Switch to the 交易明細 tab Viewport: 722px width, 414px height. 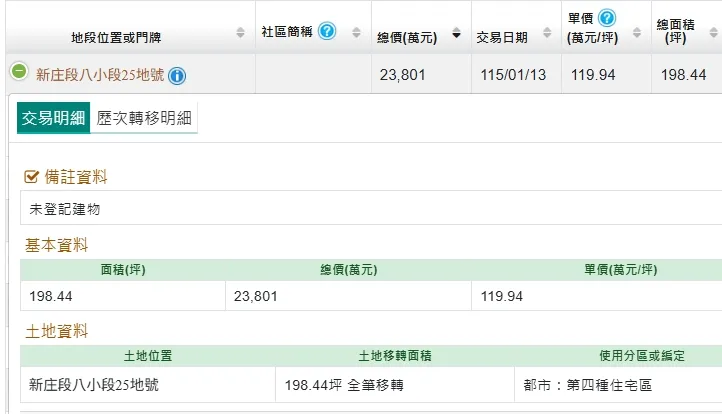click(53, 118)
